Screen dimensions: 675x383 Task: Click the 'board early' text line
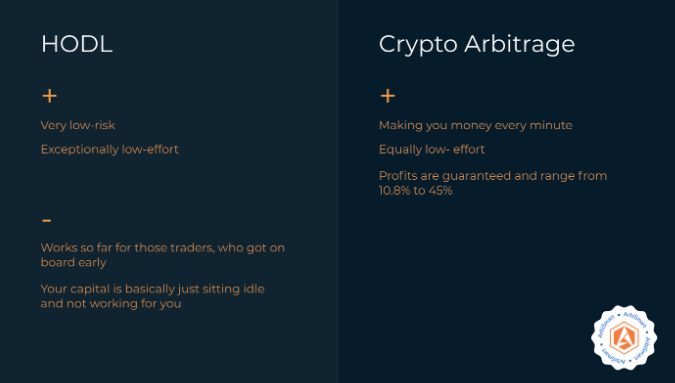pos(74,263)
